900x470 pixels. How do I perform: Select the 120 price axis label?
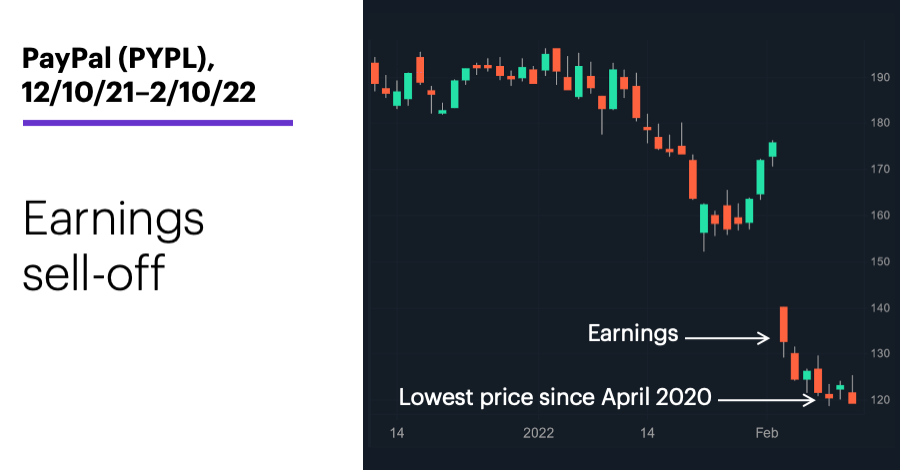tap(880, 400)
